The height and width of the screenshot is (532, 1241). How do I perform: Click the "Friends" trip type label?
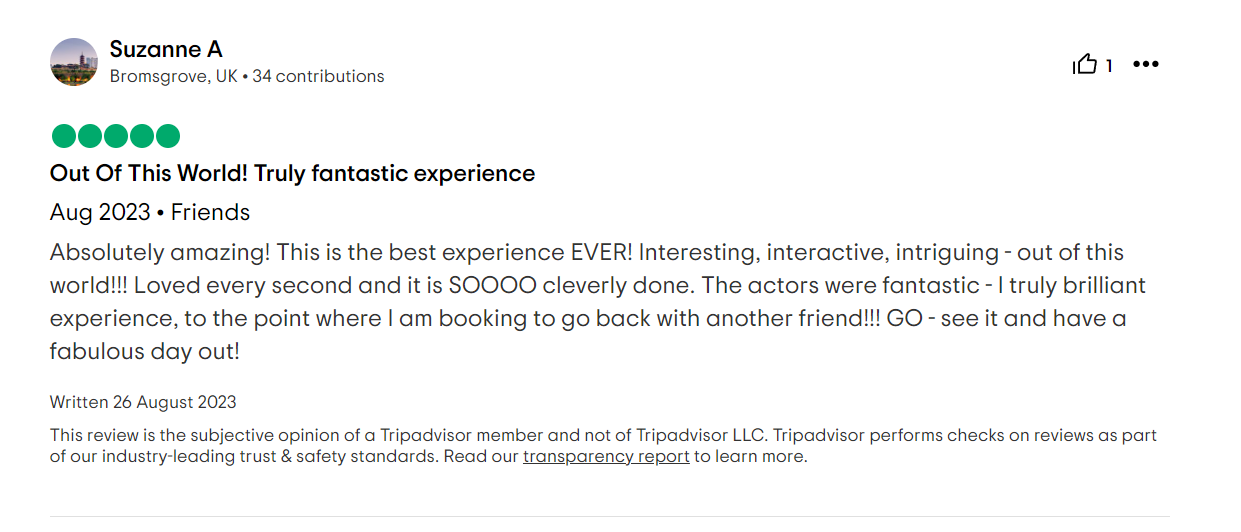coord(210,212)
